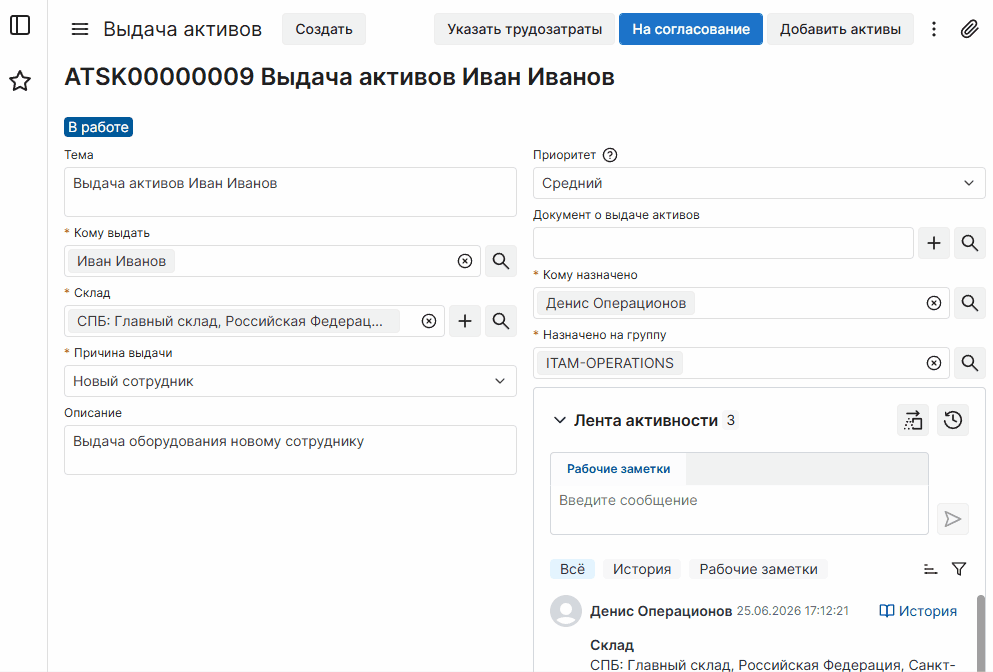Clear ITAM-OPERATIONS group value

pos(933,363)
